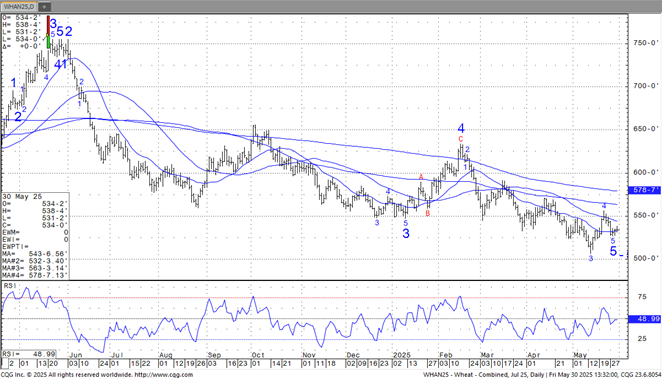Select the May label on time axis

(x=580, y=355)
